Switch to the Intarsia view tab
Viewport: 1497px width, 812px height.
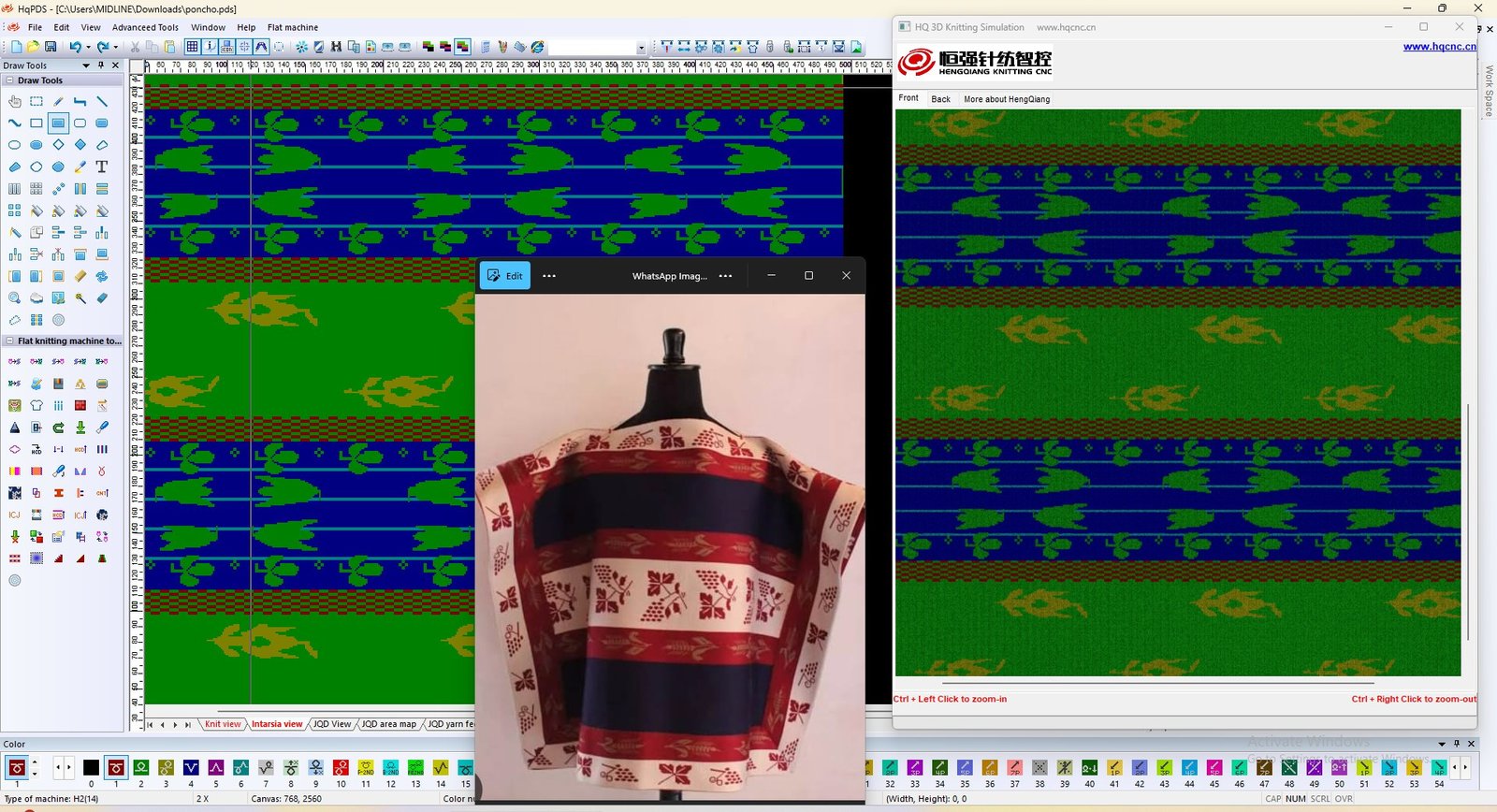coord(277,724)
